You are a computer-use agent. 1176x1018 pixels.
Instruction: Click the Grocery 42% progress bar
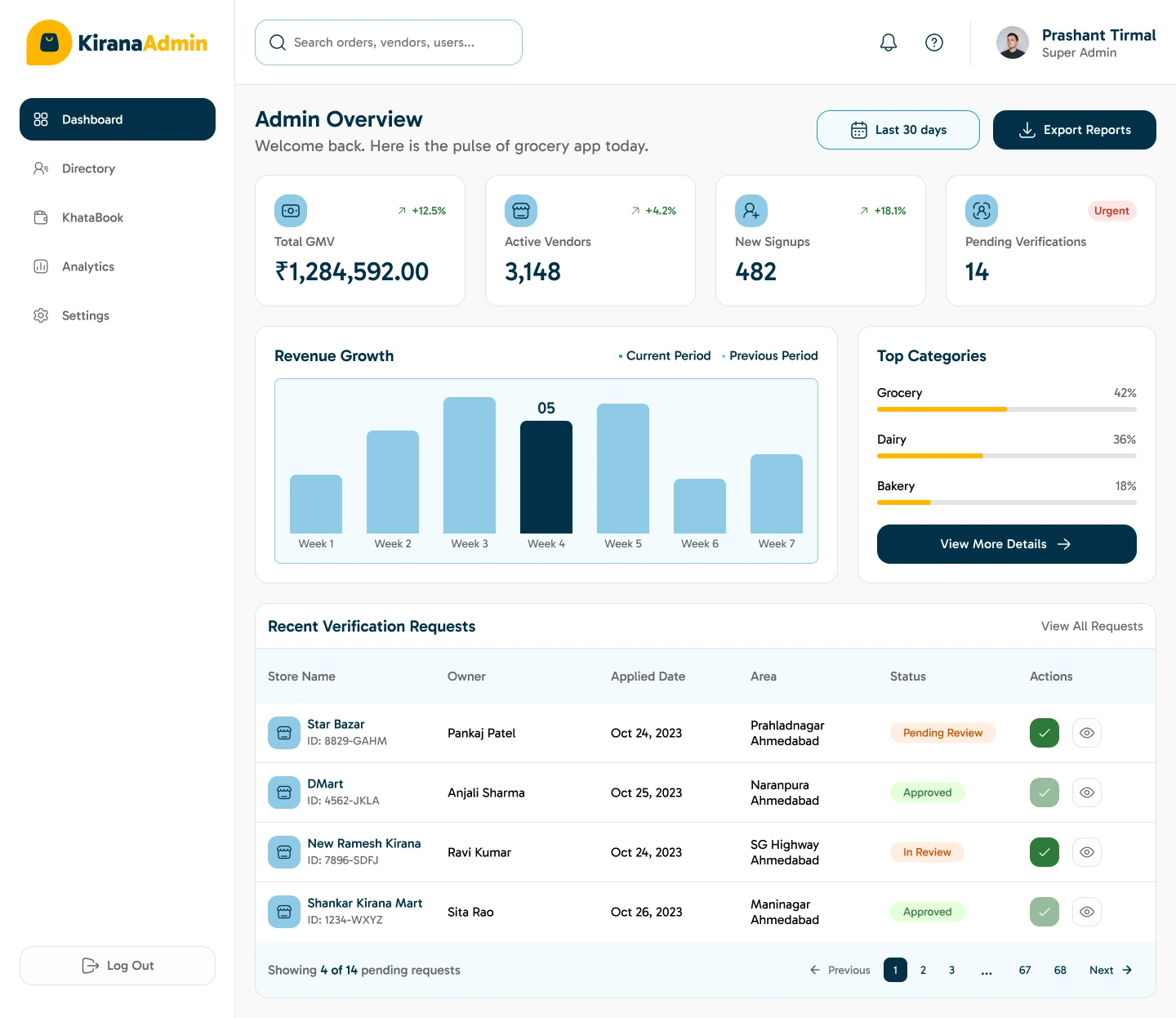[1007, 409]
